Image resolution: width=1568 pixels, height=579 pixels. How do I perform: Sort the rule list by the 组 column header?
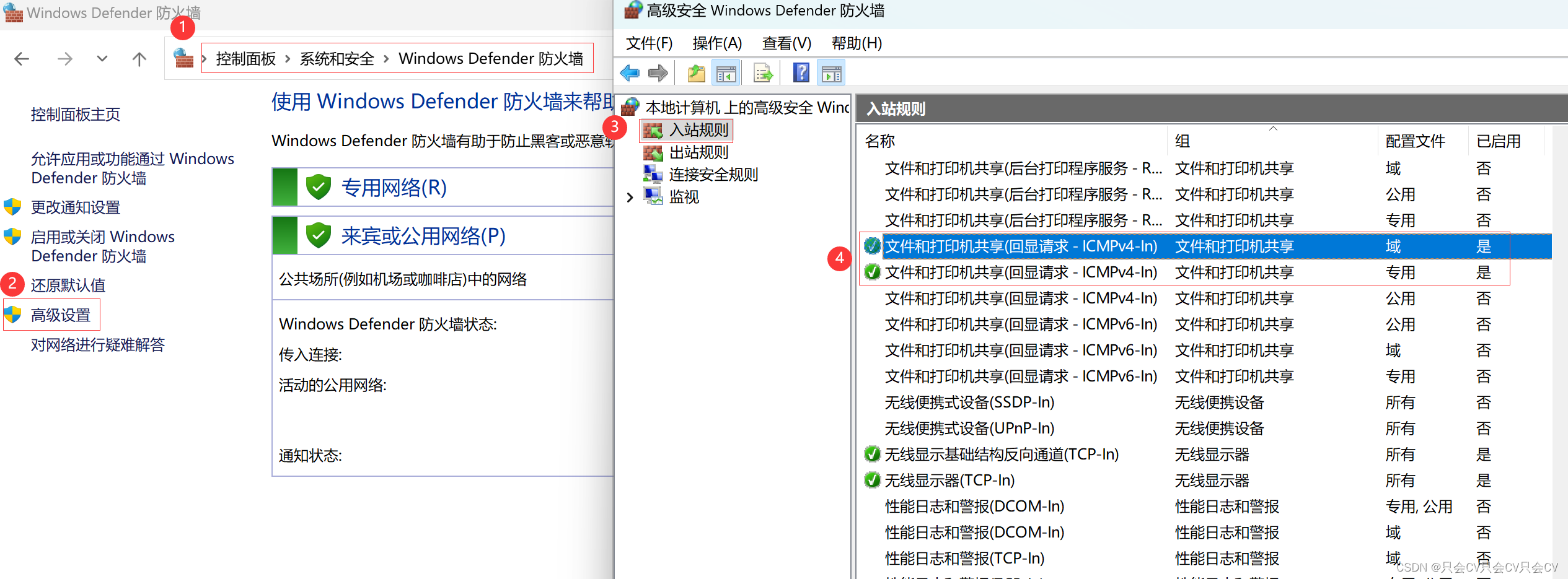(1273, 141)
